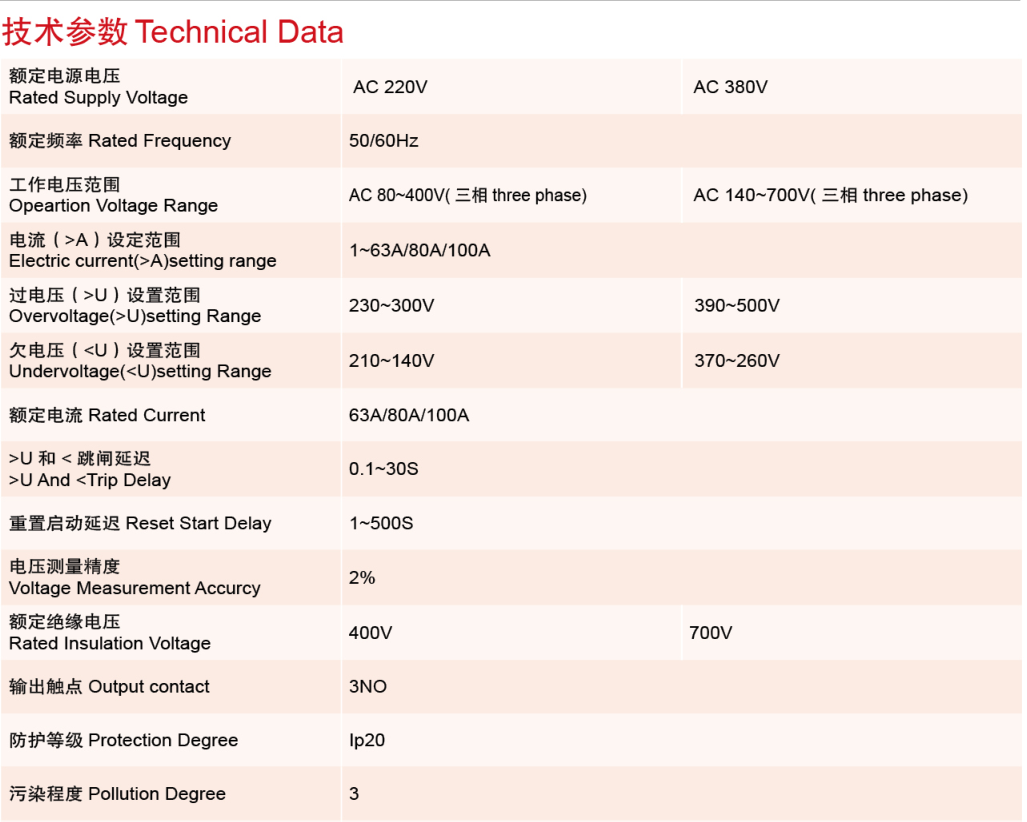Select the AC 80~400V three phase cell

click(x=467, y=195)
